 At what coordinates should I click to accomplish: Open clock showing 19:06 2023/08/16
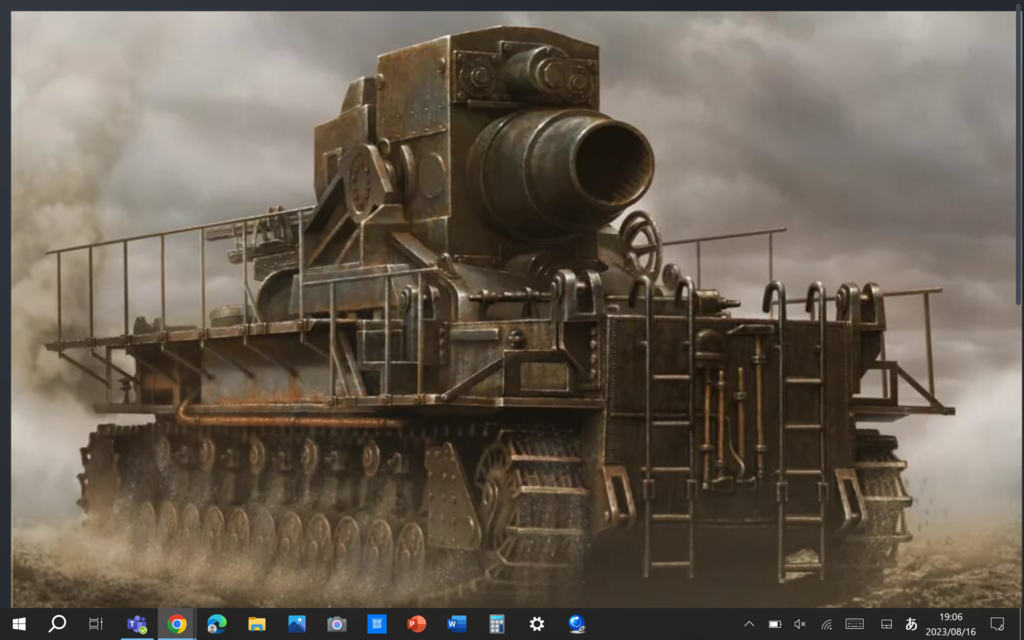click(x=951, y=624)
